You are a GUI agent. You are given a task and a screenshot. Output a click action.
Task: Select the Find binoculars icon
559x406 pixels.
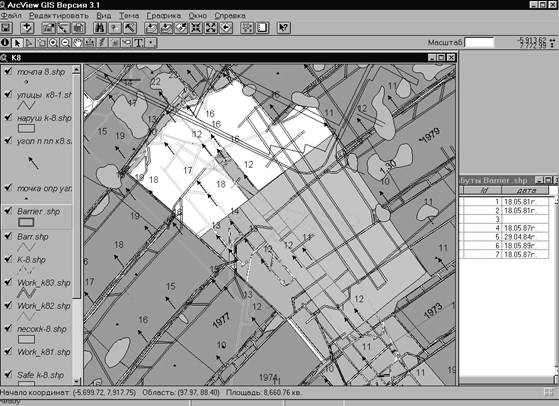(99, 28)
